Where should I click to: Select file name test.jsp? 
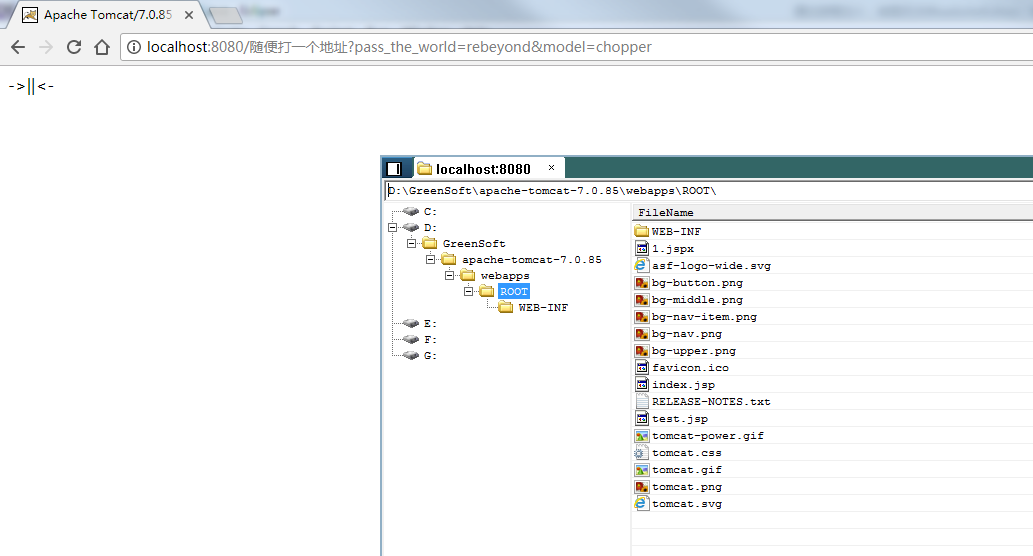pos(680,418)
